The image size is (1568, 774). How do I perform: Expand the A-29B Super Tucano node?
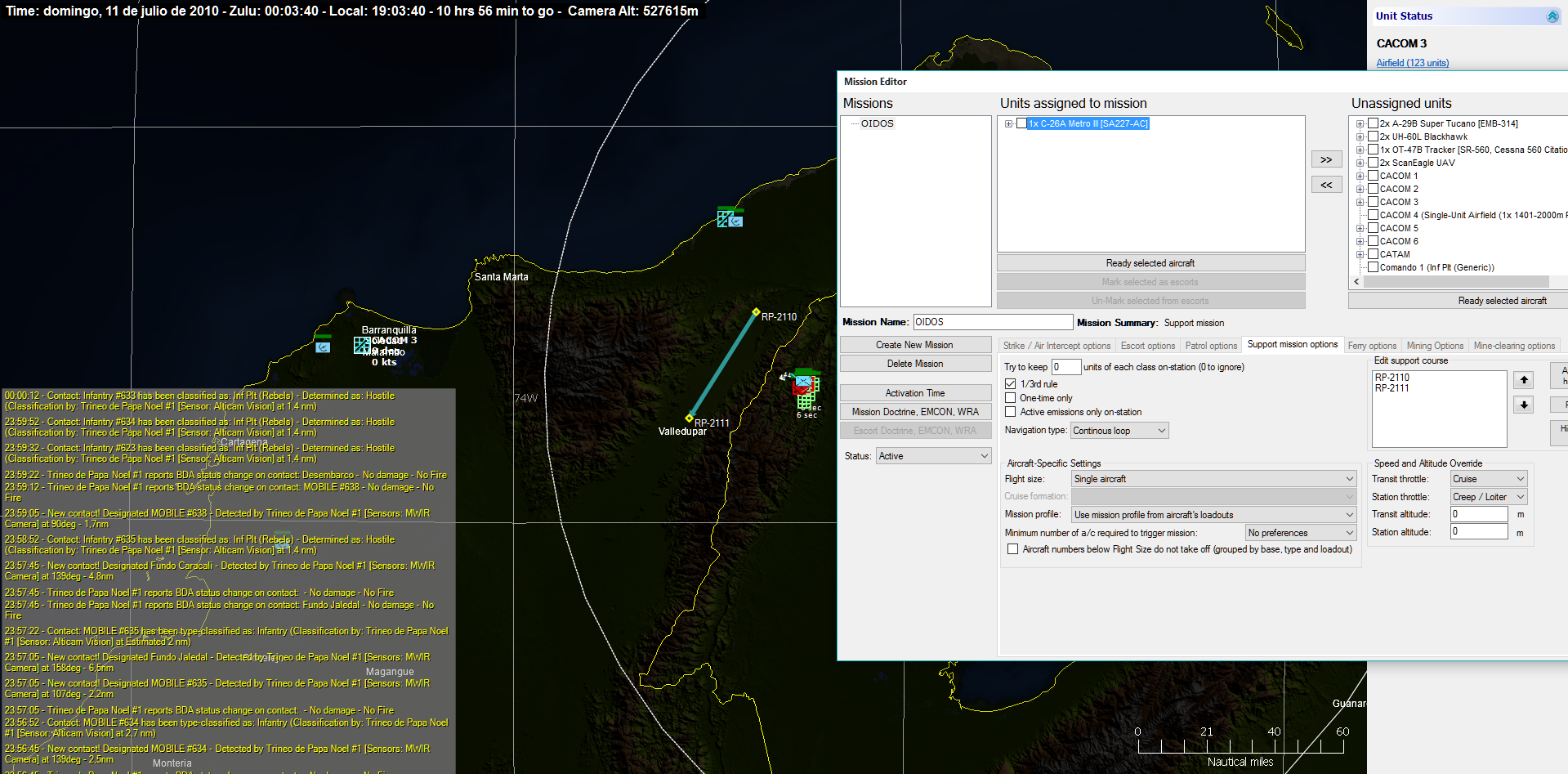coord(1360,124)
